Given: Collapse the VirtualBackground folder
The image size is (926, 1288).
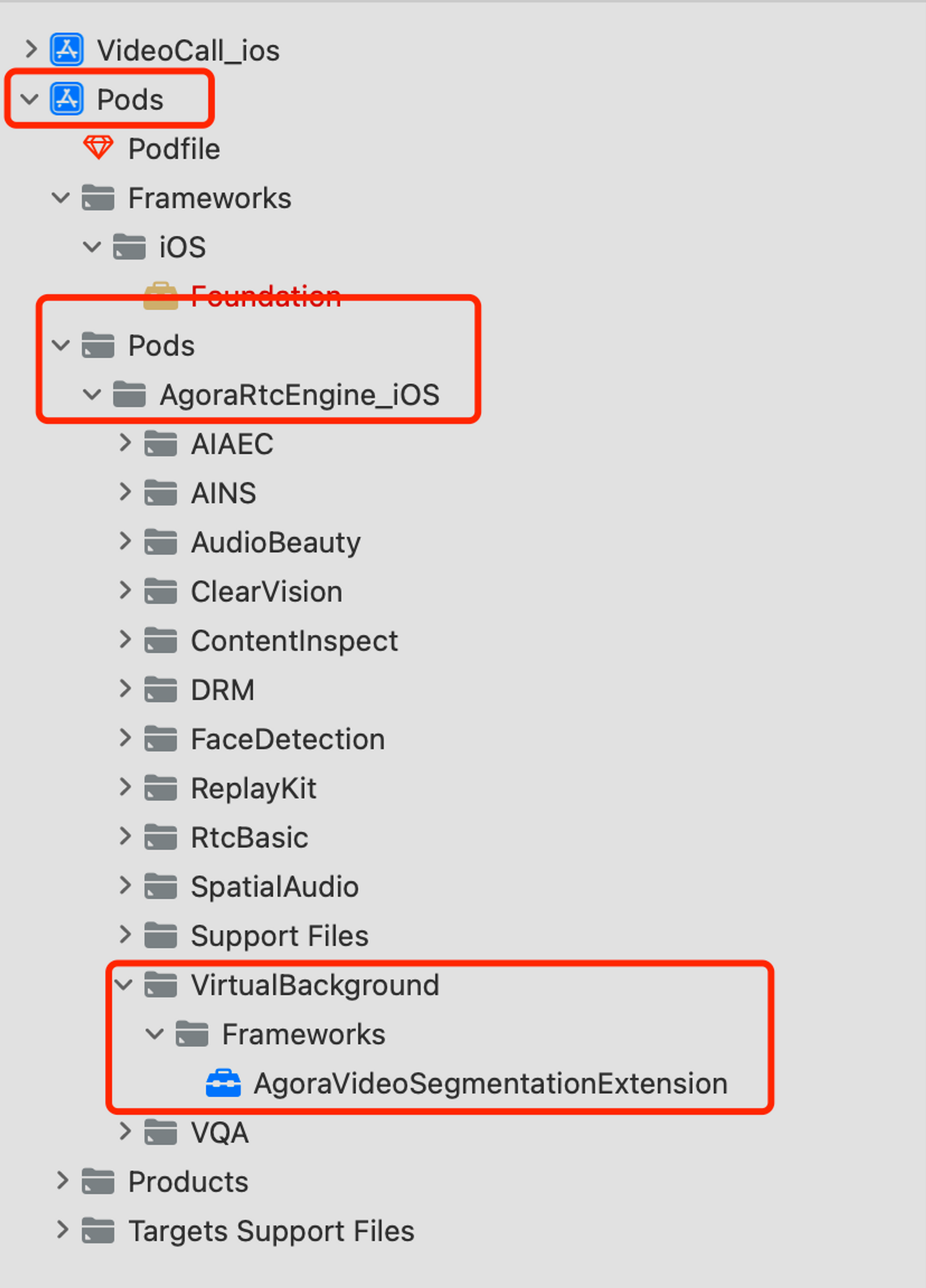Looking at the screenshot, I should 123,985.
